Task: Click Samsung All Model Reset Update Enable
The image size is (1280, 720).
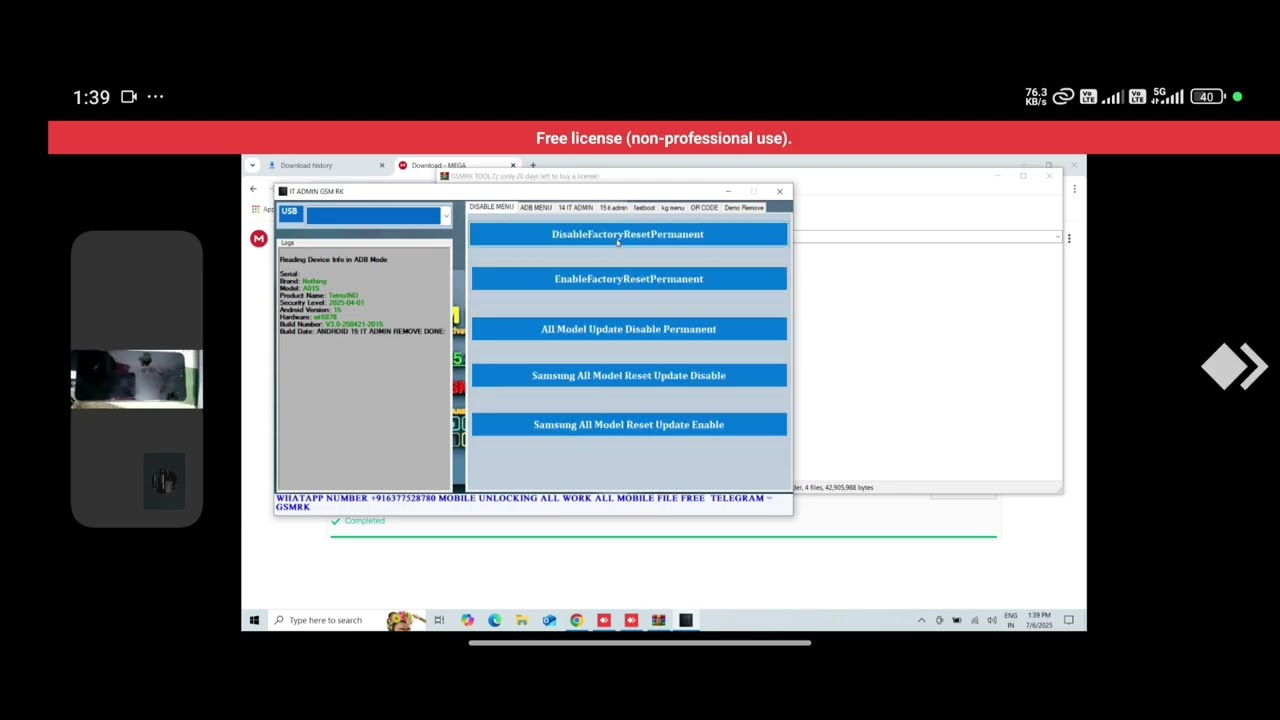Action: coord(628,425)
